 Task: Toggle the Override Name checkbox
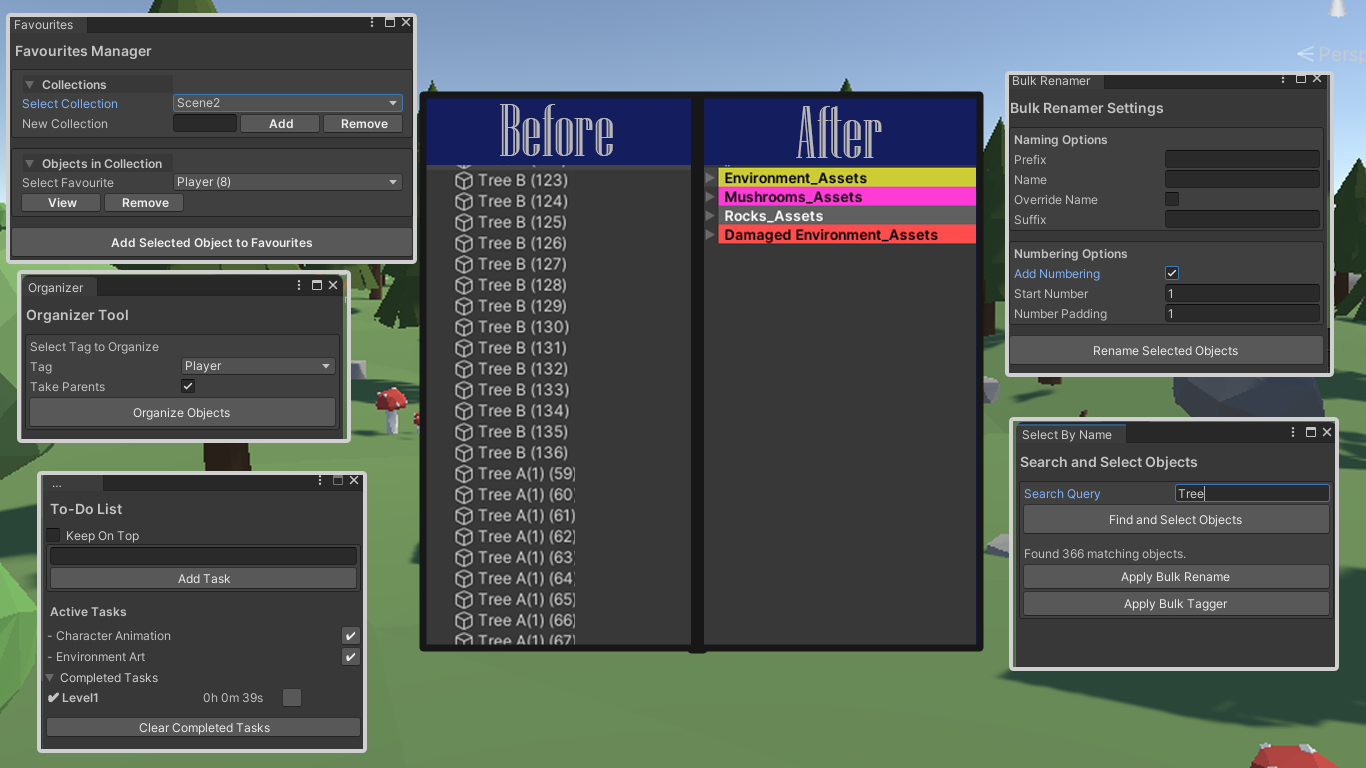pyautogui.click(x=1173, y=199)
